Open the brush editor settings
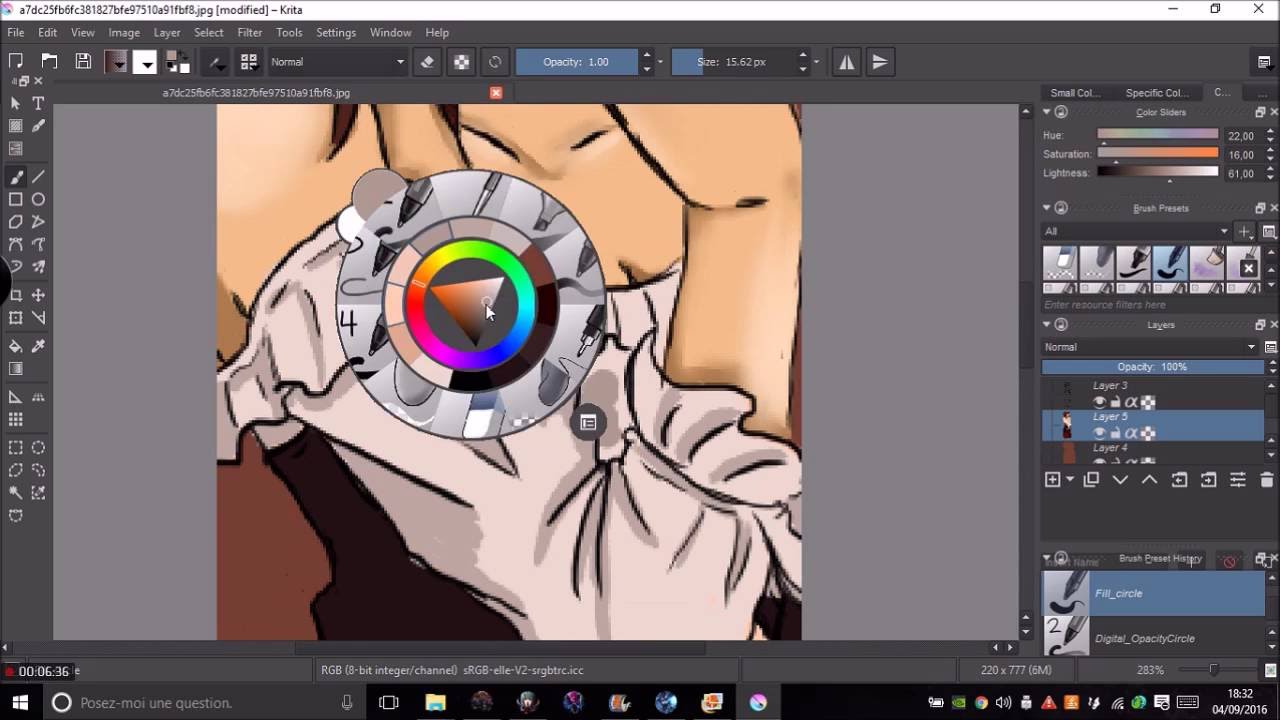1280x720 pixels. point(216,62)
